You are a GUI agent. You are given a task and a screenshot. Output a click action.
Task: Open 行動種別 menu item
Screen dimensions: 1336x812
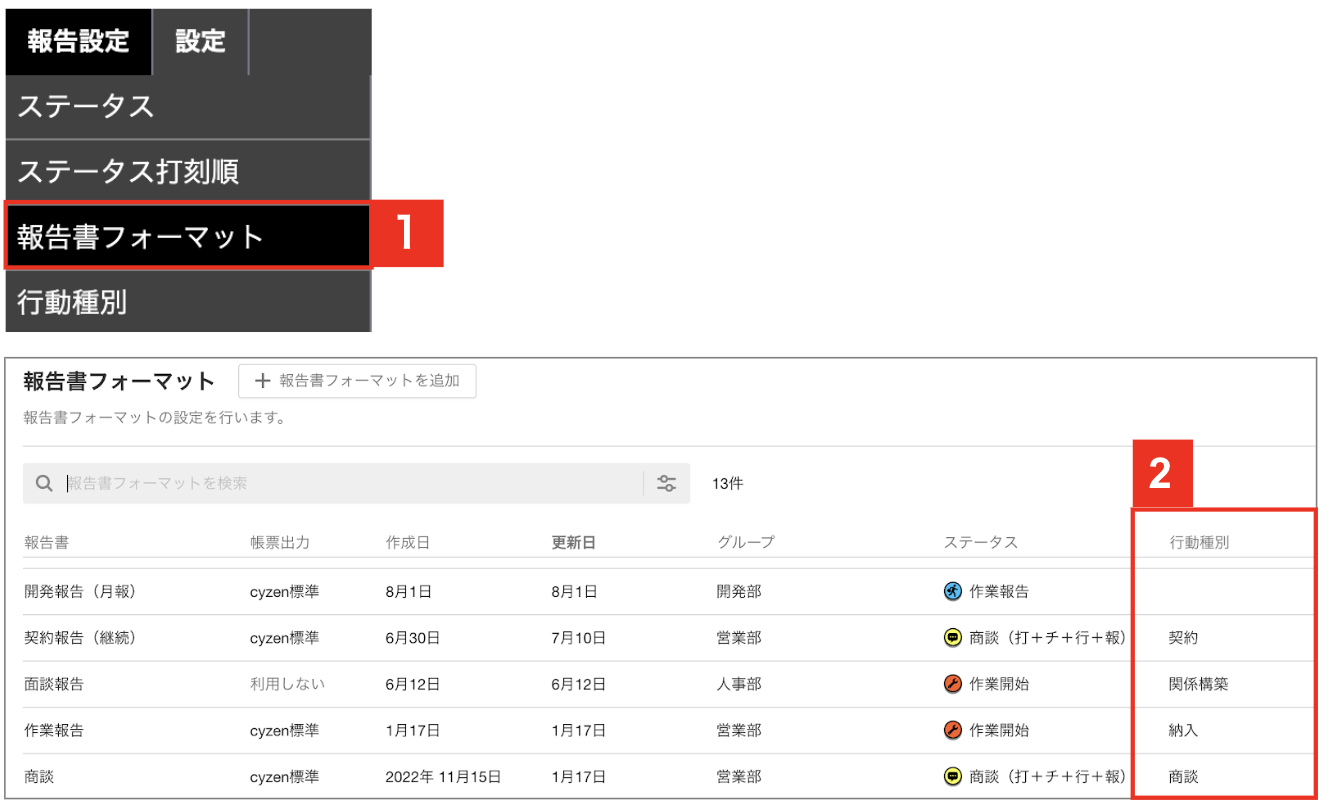[188, 300]
